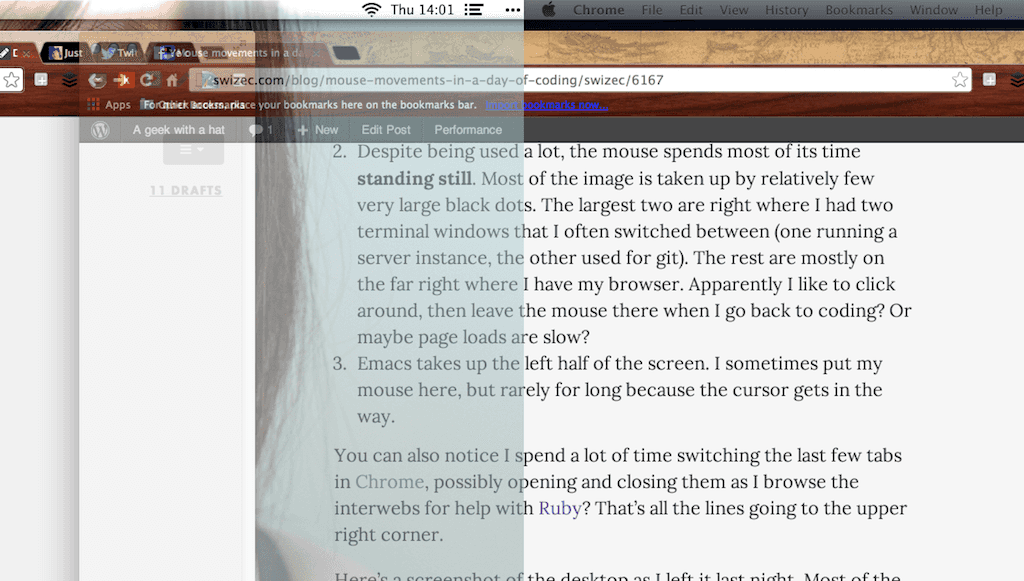Viewport: 1024px width, 581px height.
Task: Click the swizec.com address bar
Action: 580,80
